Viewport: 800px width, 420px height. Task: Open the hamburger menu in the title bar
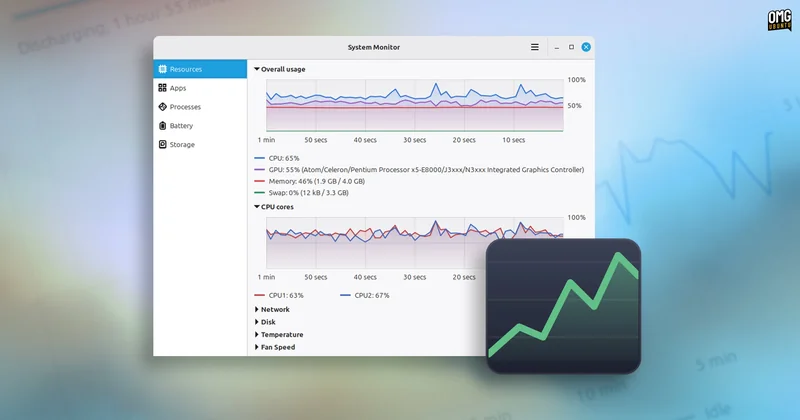click(x=535, y=47)
